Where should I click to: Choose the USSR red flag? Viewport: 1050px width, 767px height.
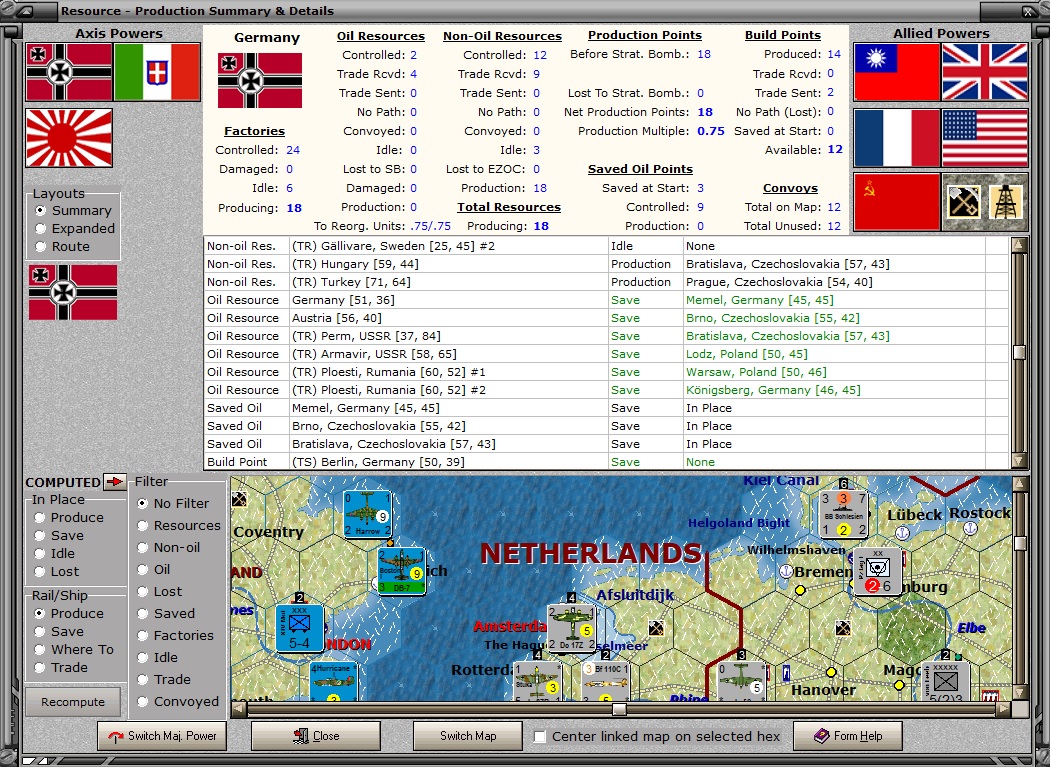pos(897,202)
